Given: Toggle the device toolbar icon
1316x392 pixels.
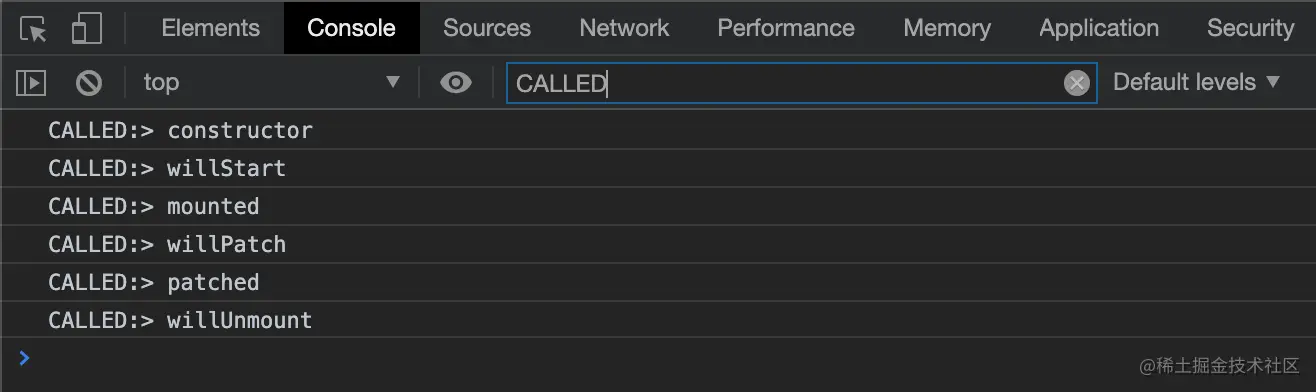Looking at the screenshot, I should (87, 29).
